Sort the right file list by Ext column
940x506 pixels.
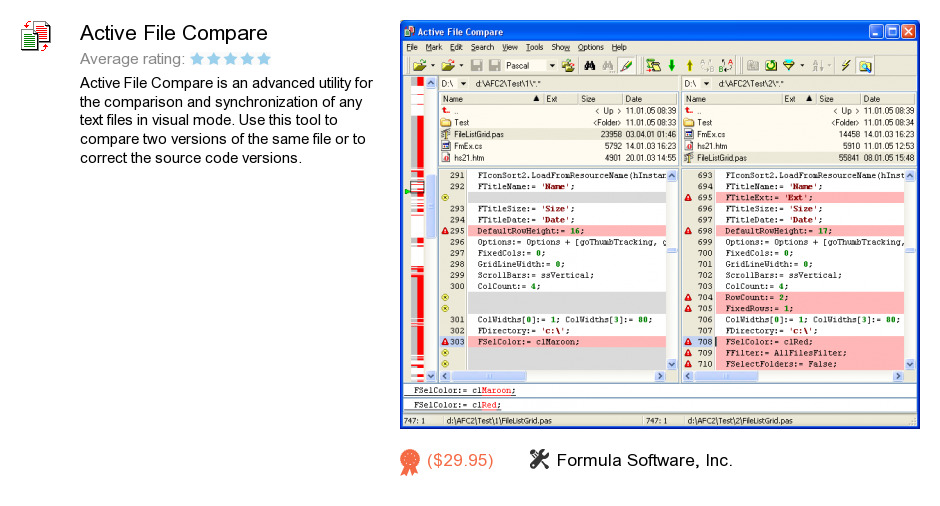pos(799,99)
